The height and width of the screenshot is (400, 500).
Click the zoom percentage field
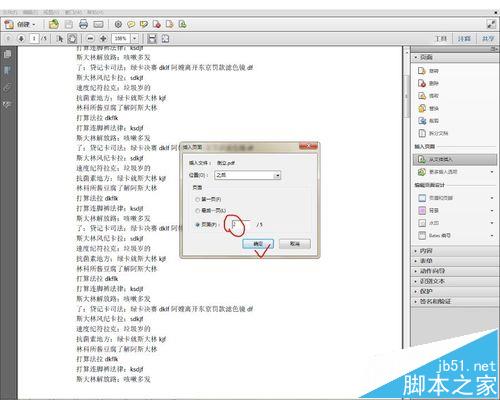click(x=121, y=39)
